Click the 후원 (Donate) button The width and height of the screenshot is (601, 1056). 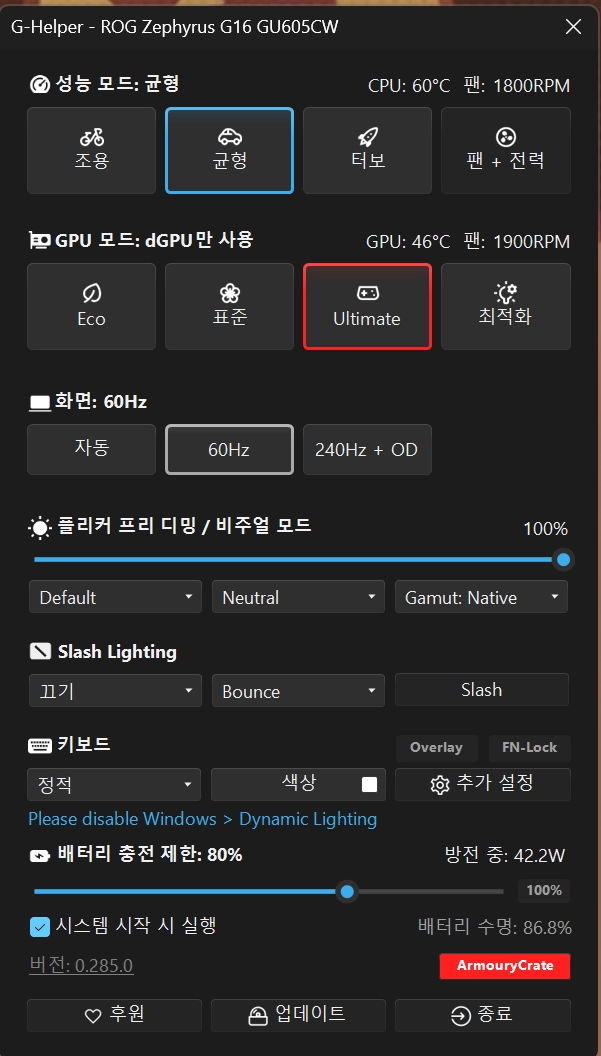tap(115, 1015)
